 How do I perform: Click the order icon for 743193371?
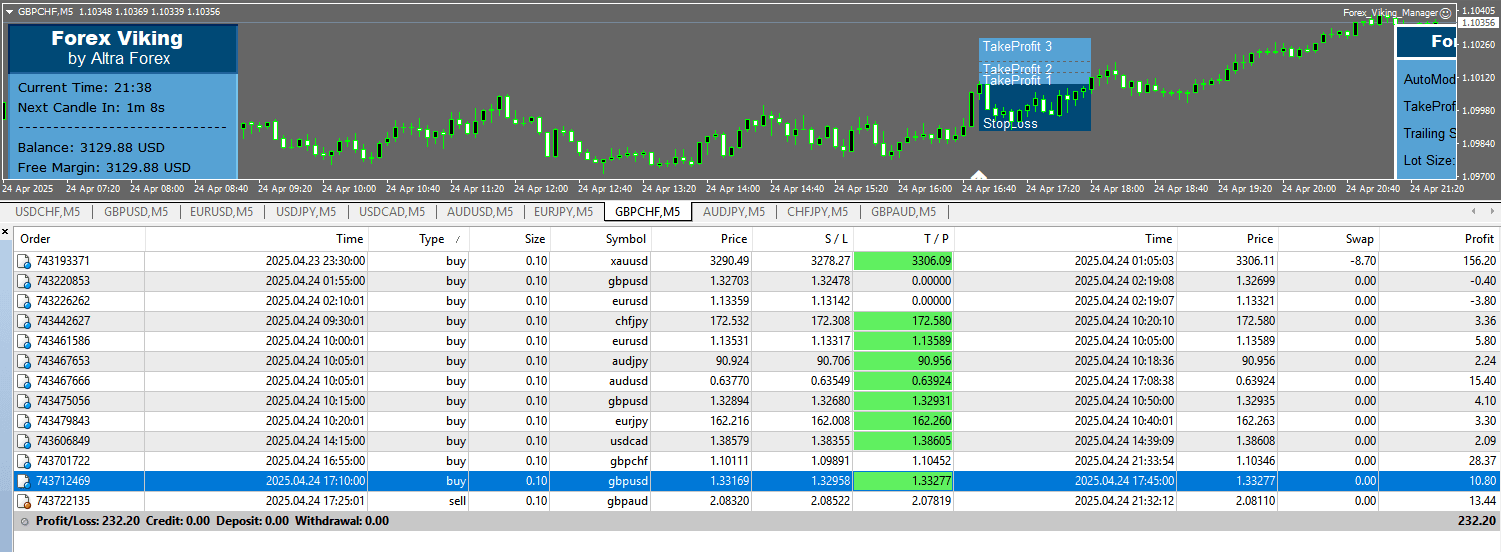click(x=24, y=261)
